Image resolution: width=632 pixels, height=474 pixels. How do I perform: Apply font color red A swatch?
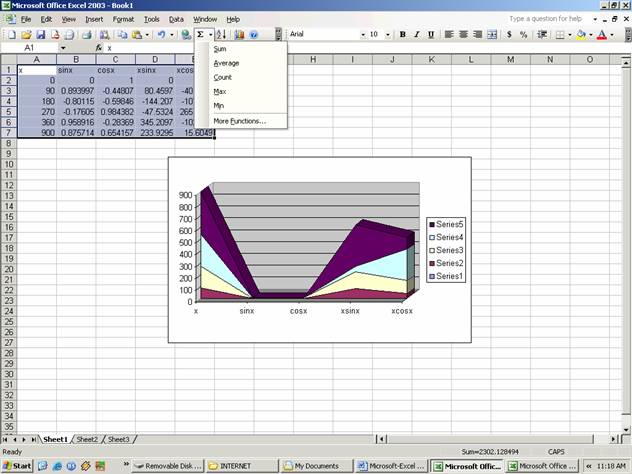point(602,35)
